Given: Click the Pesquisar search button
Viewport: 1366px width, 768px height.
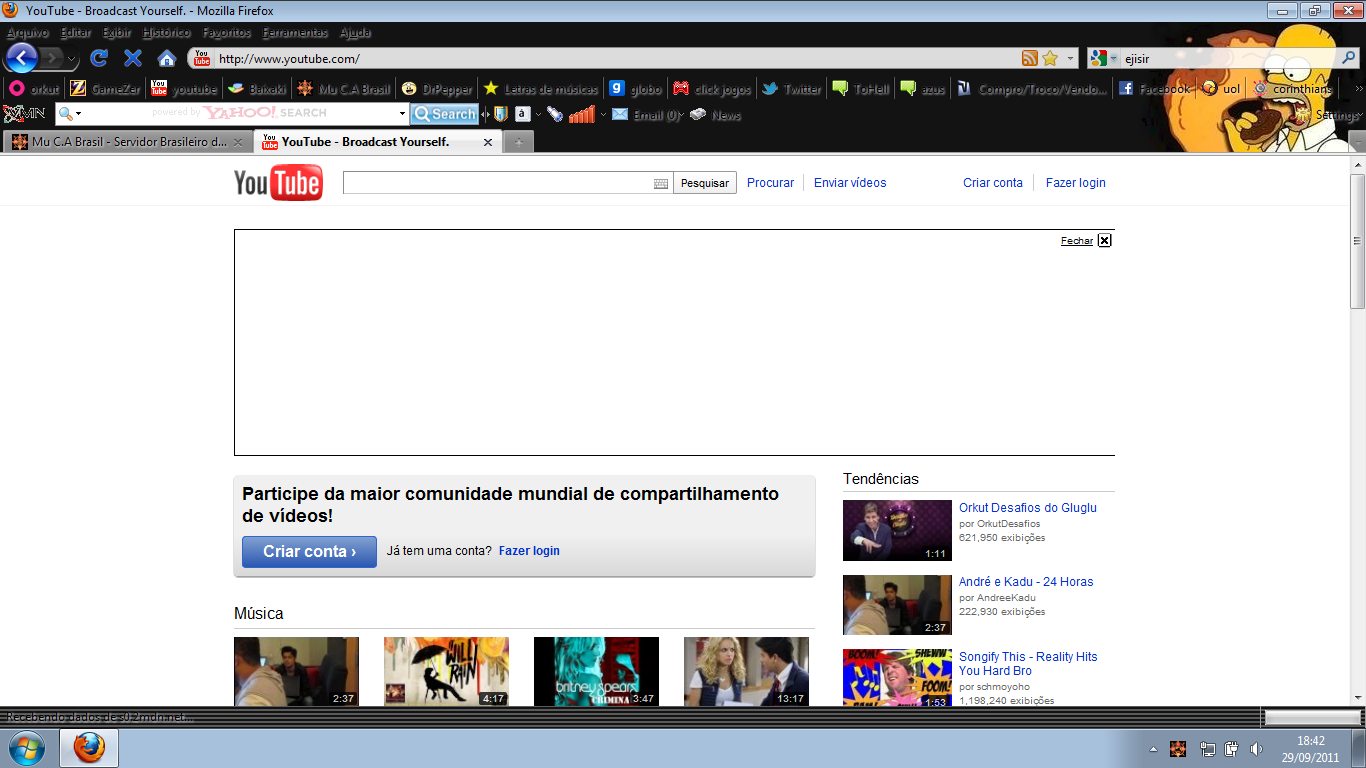Looking at the screenshot, I should click(704, 183).
